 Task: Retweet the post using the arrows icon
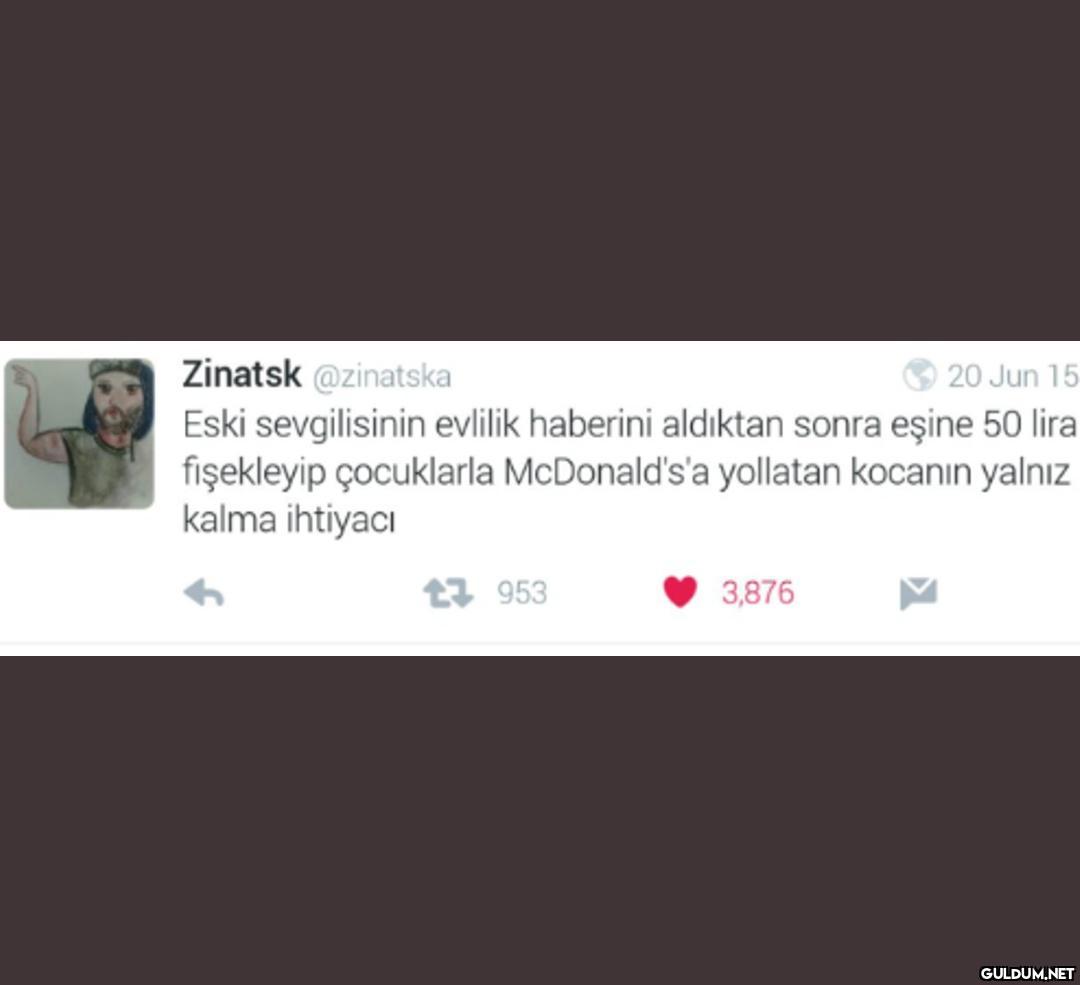click(448, 592)
